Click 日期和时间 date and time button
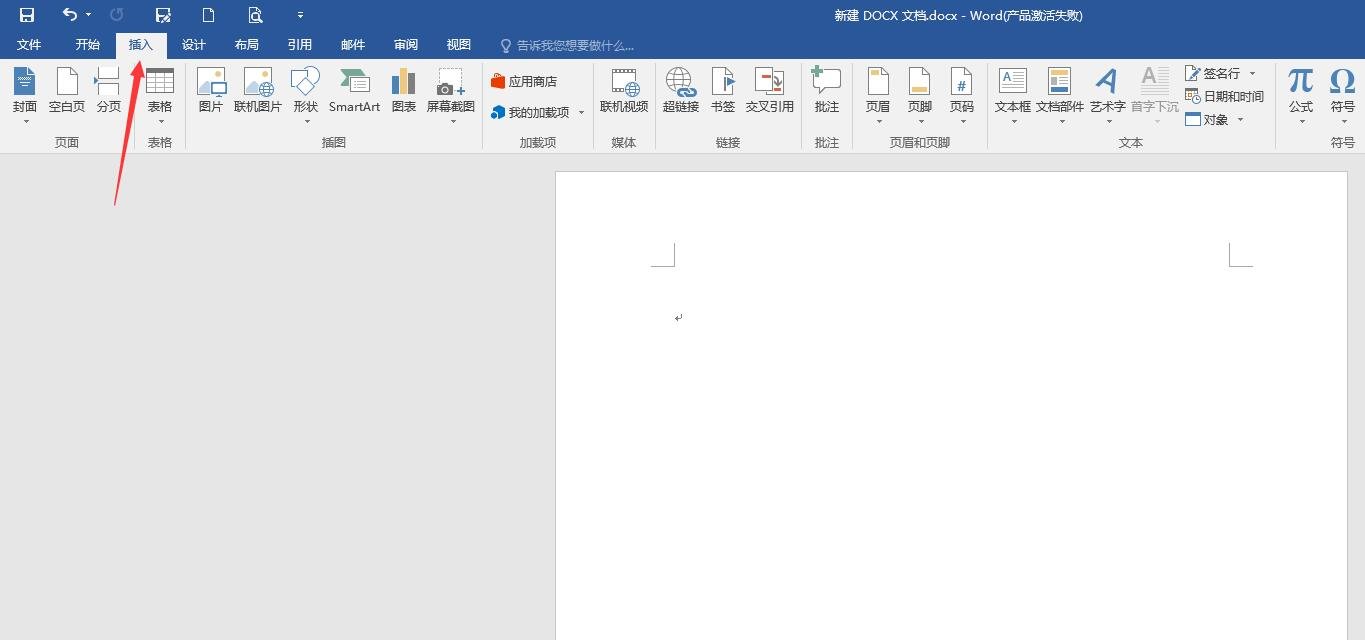Screen dimensions: 1365x640 click(x=1225, y=96)
